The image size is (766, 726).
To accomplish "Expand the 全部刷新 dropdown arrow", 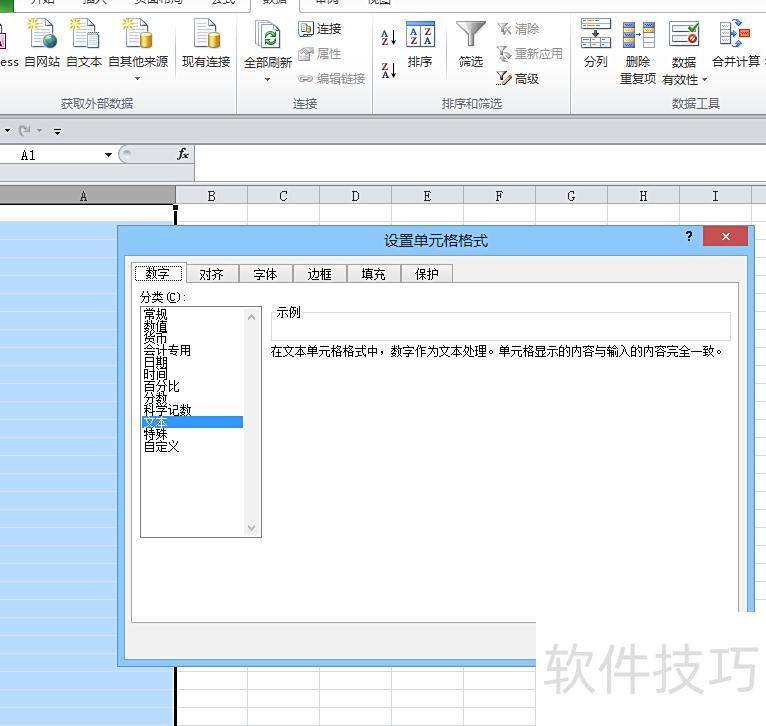I will [x=268, y=79].
